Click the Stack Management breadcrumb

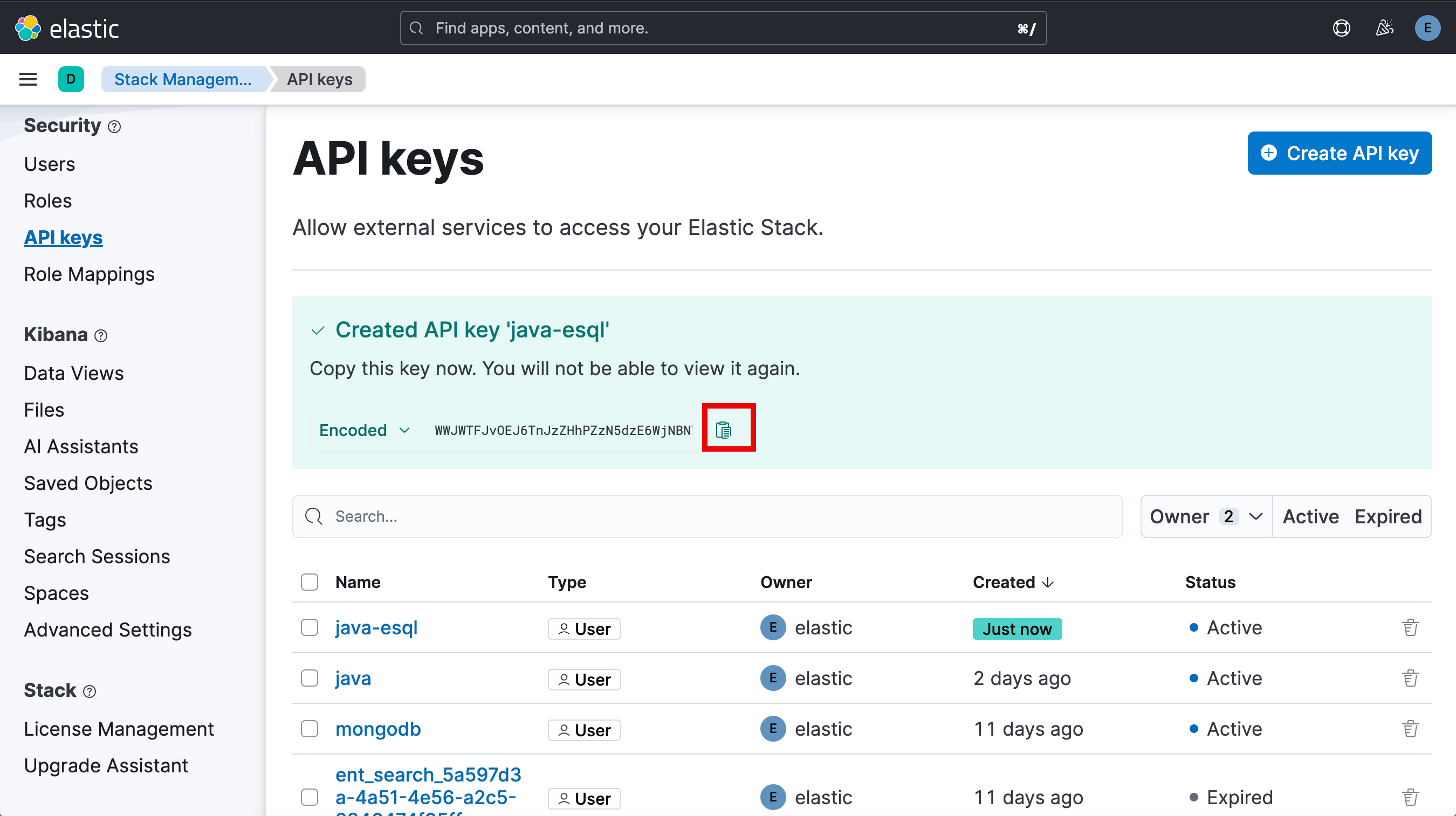pos(184,79)
